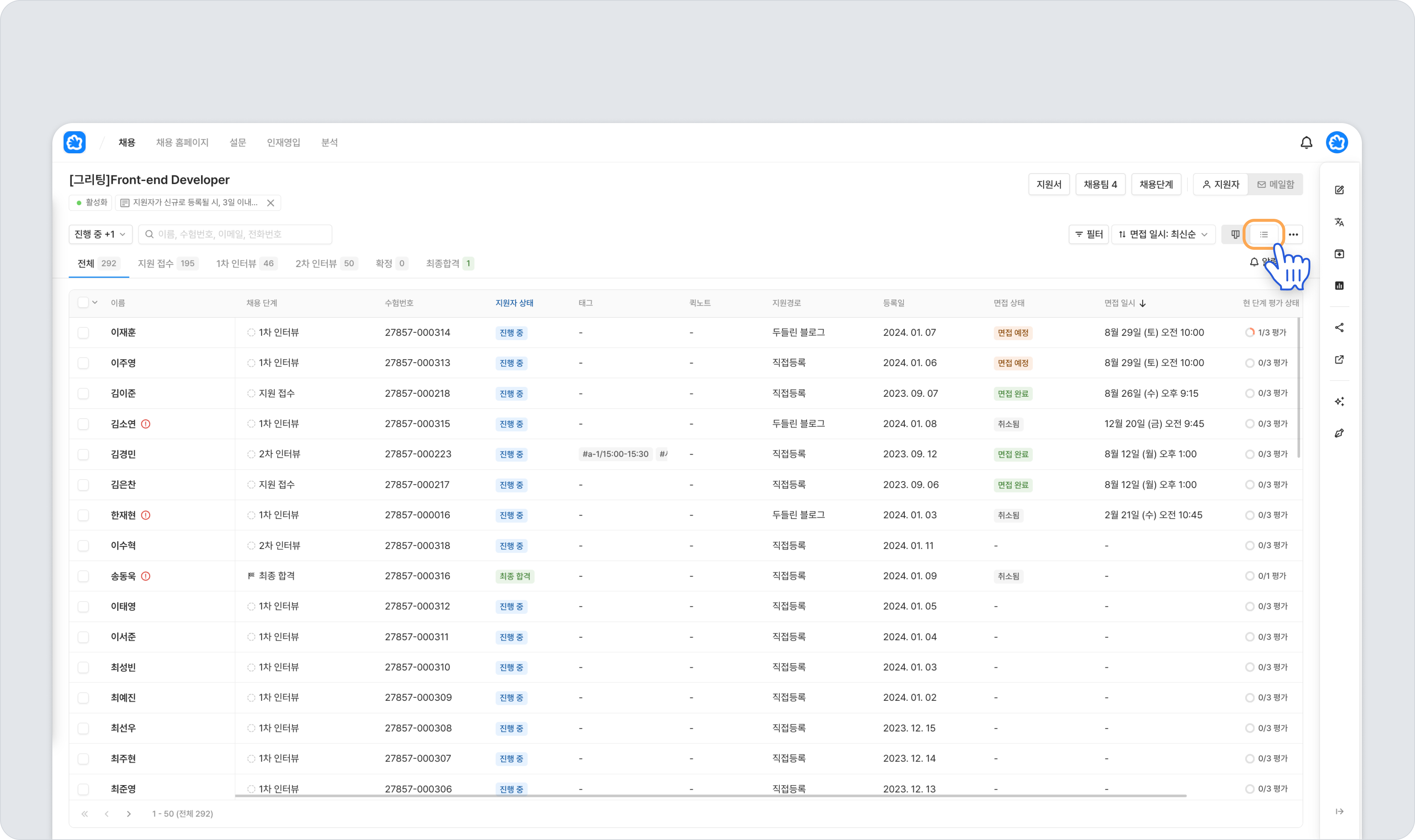The height and width of the screenshot is (840, 1415).
Task: Select all applicants with the header checkbox
Action: point(83,302)
